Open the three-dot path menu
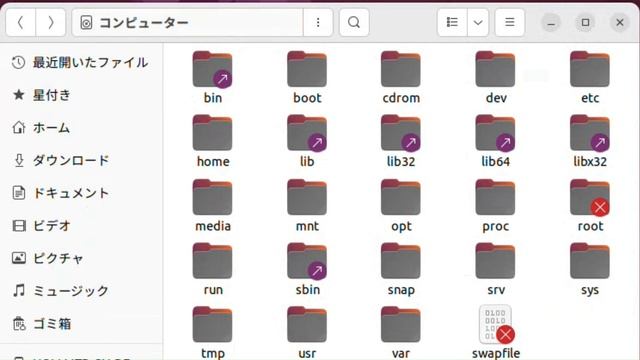Screen dimensions: 640x360 pos(318,22)
